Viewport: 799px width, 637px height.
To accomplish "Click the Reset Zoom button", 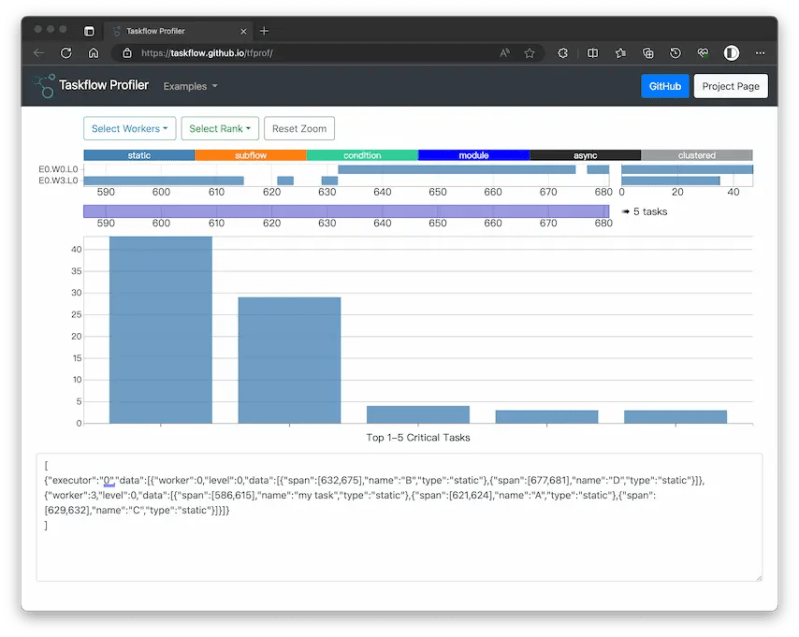I will click(299, 128).
